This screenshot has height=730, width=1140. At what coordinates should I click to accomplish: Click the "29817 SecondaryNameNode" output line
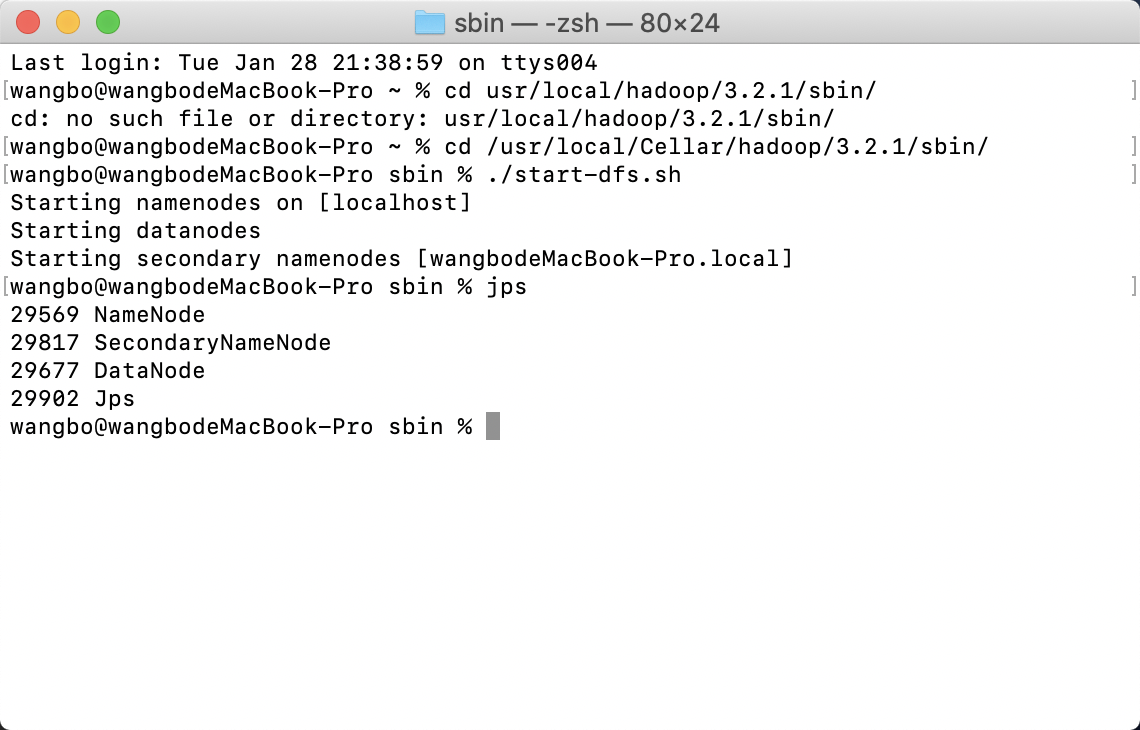tap(170, 342)
